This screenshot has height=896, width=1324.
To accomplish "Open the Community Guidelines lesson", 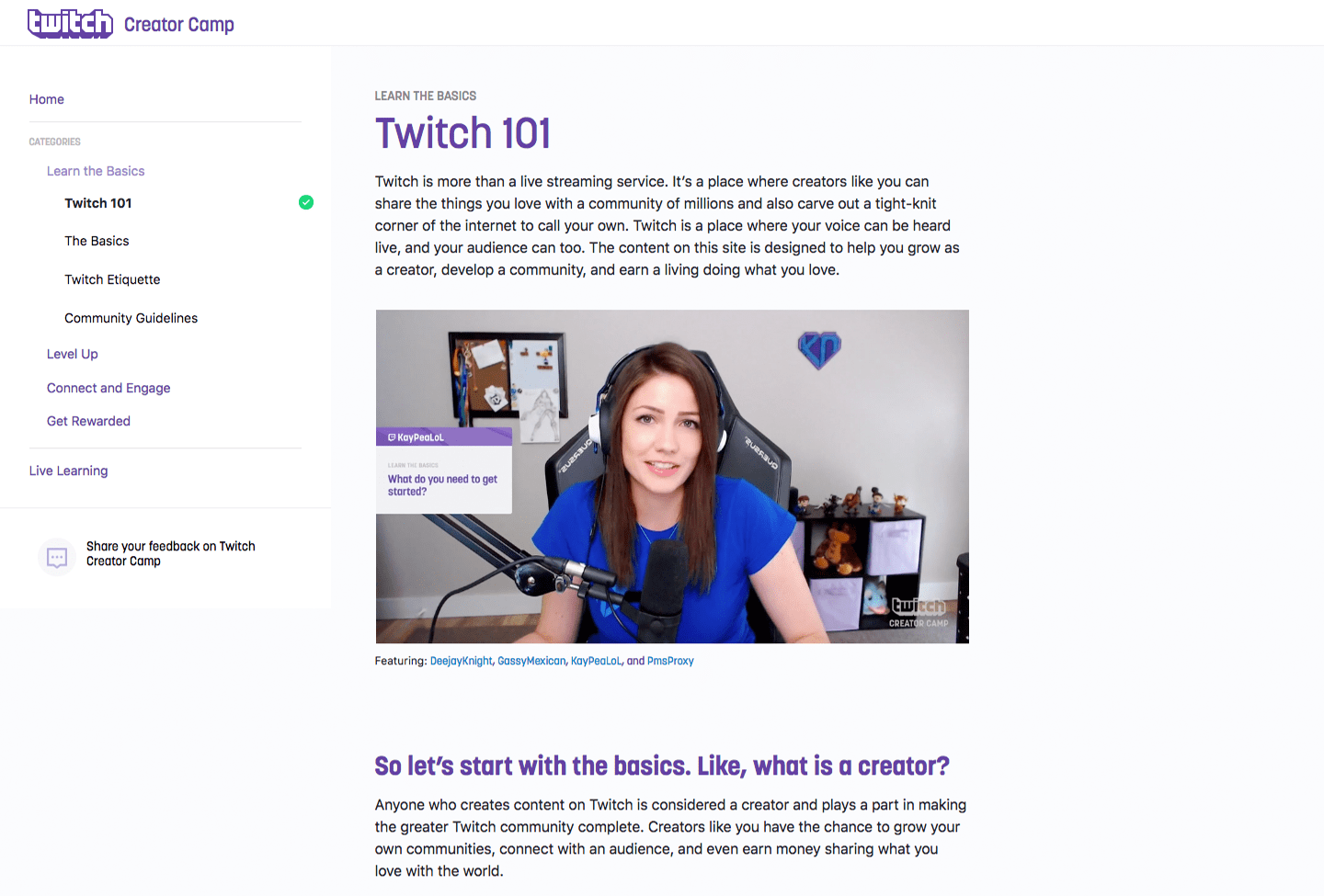I will [131, 318].
